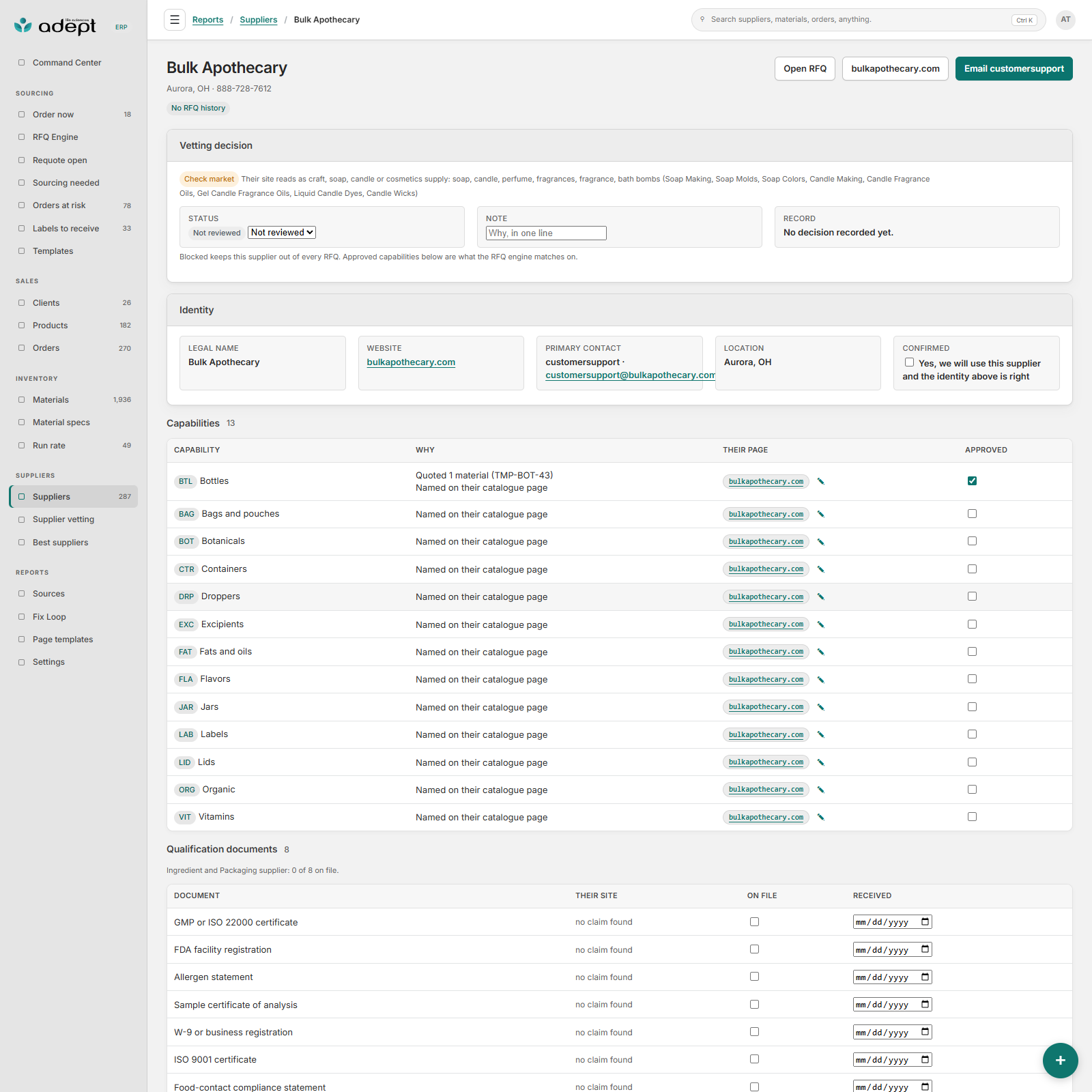
Task: Edit the Labels page link pencil
Action: pyautogui.click(x=821, y=734)
